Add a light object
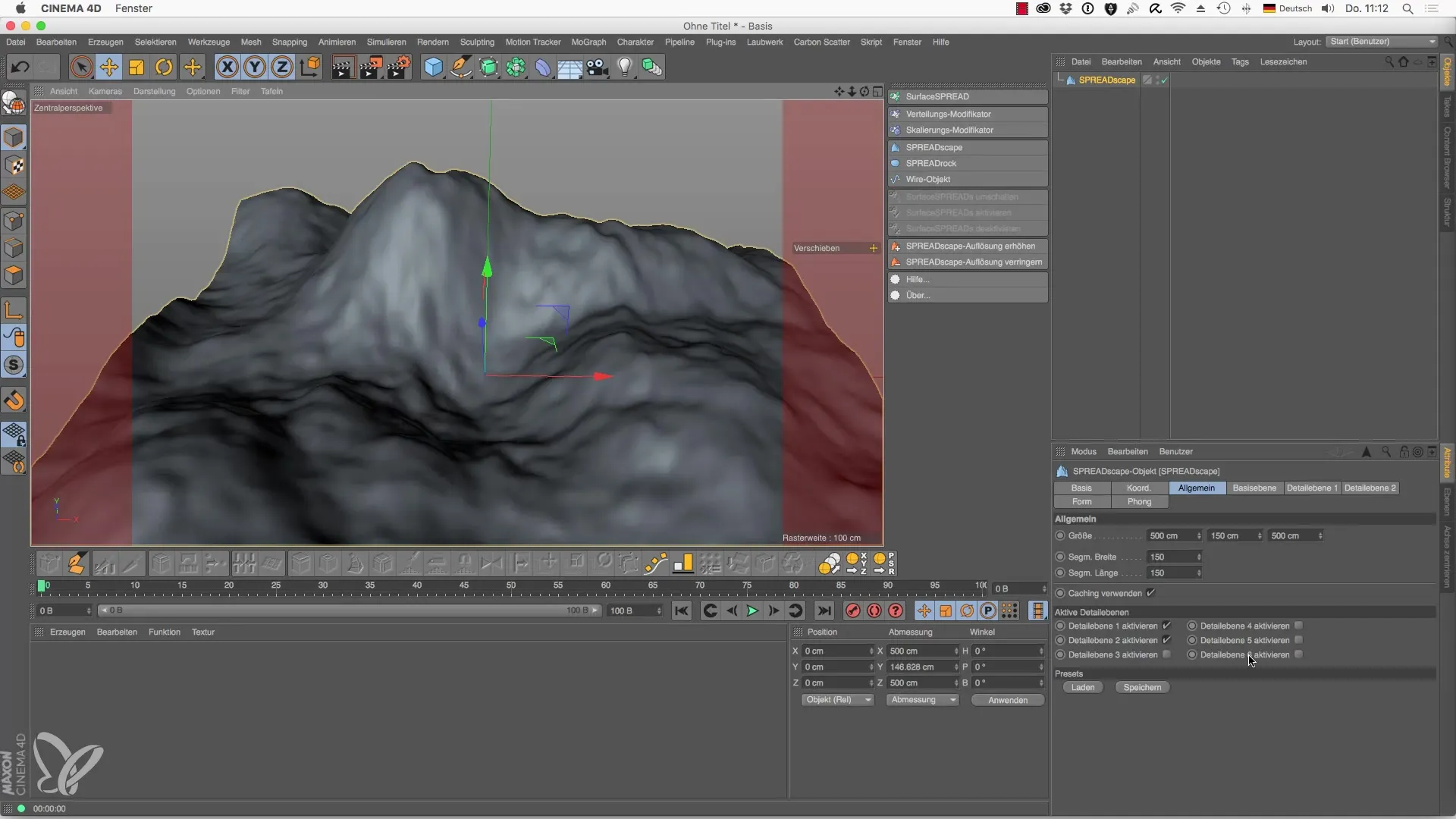The height and width of the screenshot is (819, 1456). click(625, 67)
